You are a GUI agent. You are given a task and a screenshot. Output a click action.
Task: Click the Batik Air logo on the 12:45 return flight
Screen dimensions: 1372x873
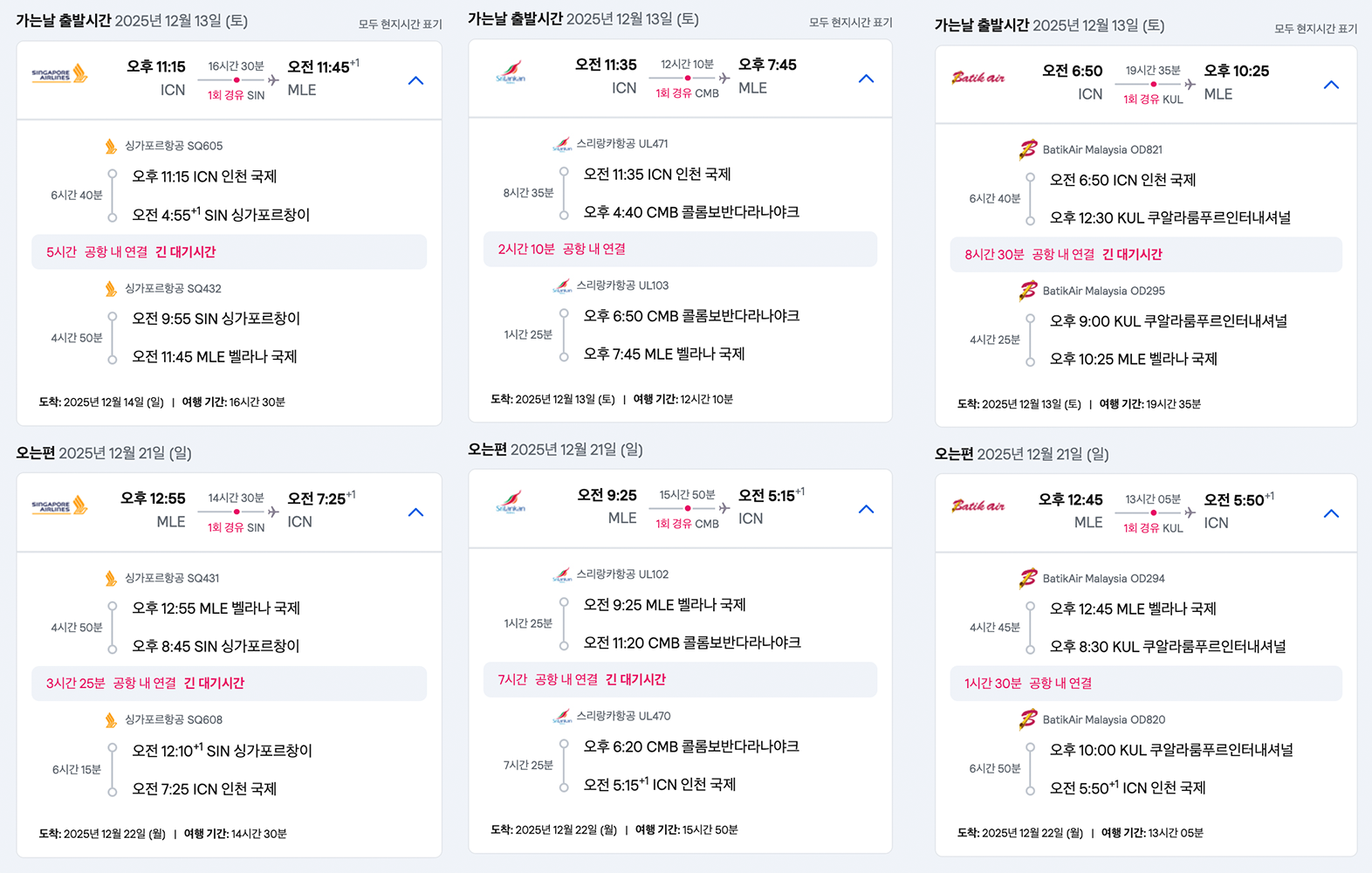978,505
